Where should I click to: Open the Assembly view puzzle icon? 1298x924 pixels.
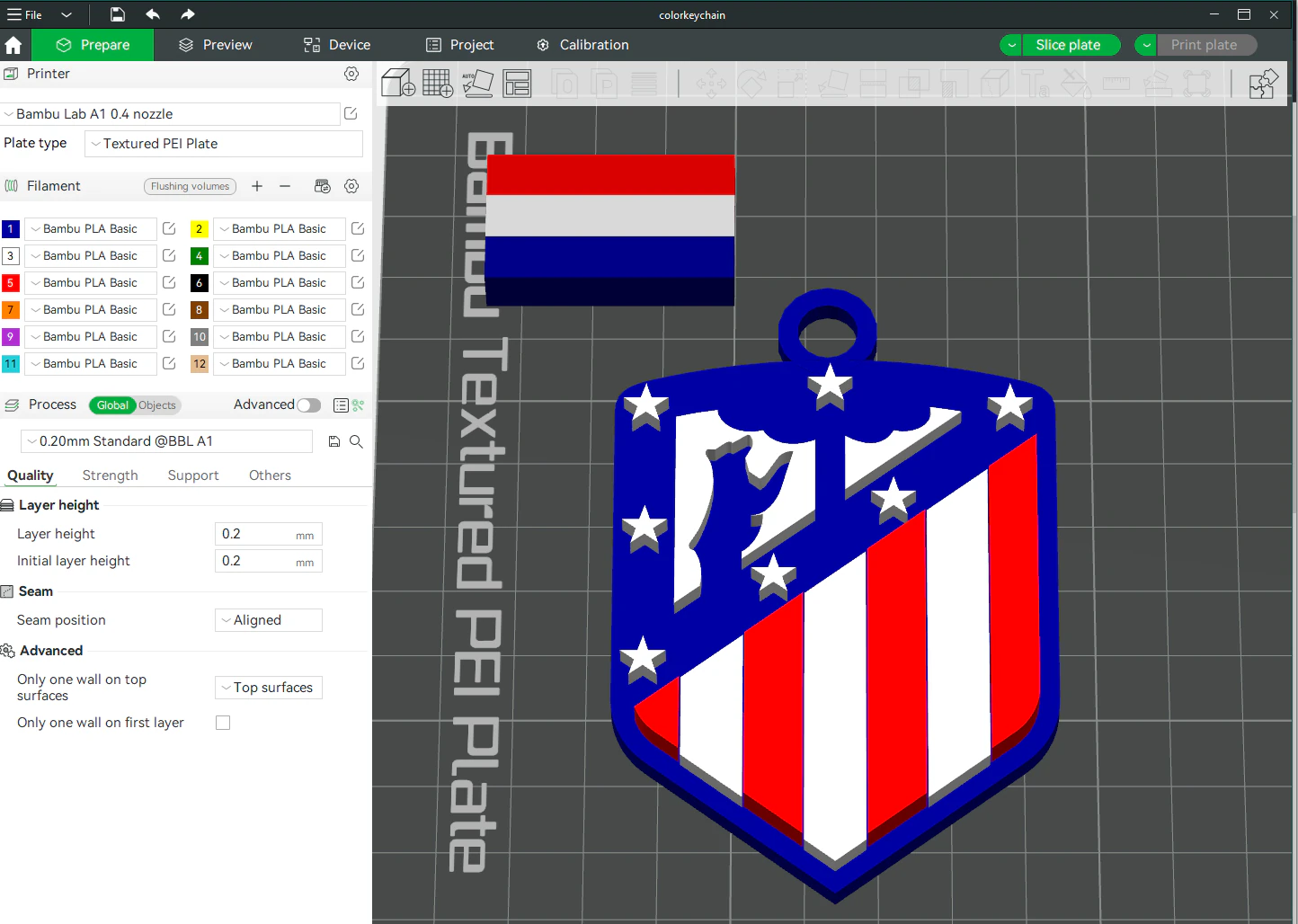point(1263,84)
